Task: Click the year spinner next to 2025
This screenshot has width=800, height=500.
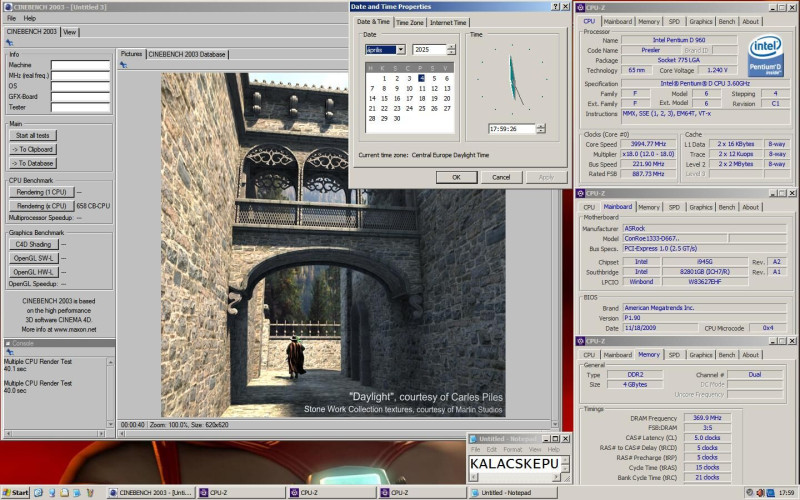Action: (451, 49)
